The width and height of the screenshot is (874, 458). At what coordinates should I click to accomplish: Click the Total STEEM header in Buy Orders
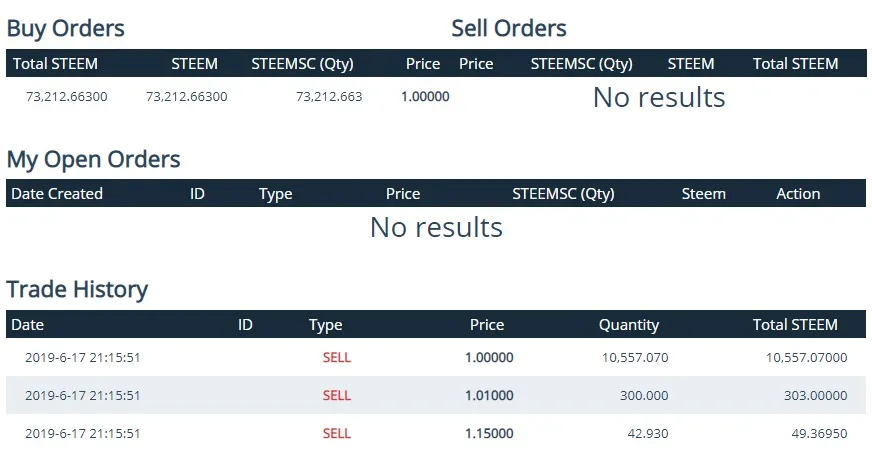pos(55,64)
